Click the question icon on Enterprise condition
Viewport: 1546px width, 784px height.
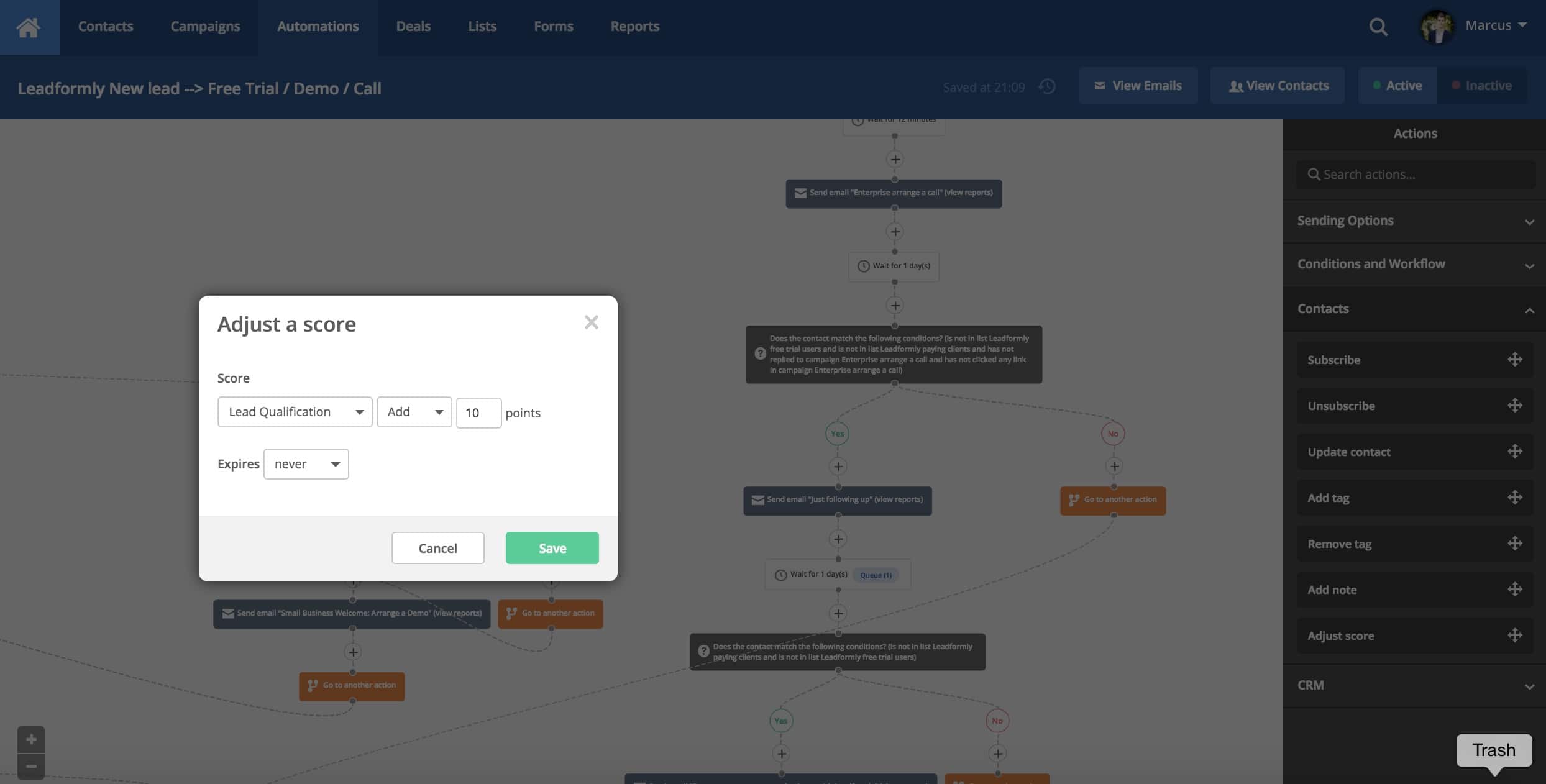[760, 354]
